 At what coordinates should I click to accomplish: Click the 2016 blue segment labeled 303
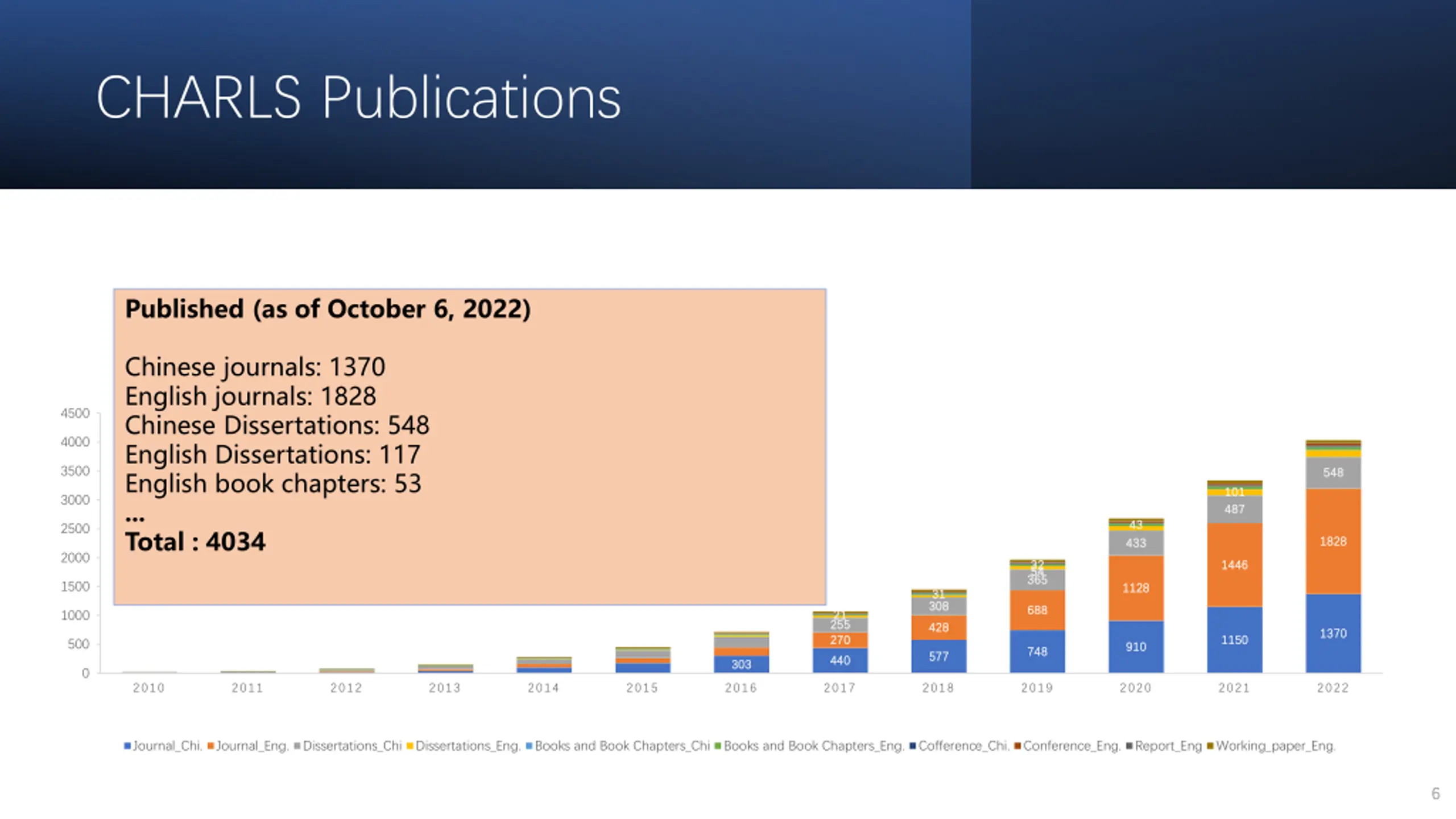[741, 664]
